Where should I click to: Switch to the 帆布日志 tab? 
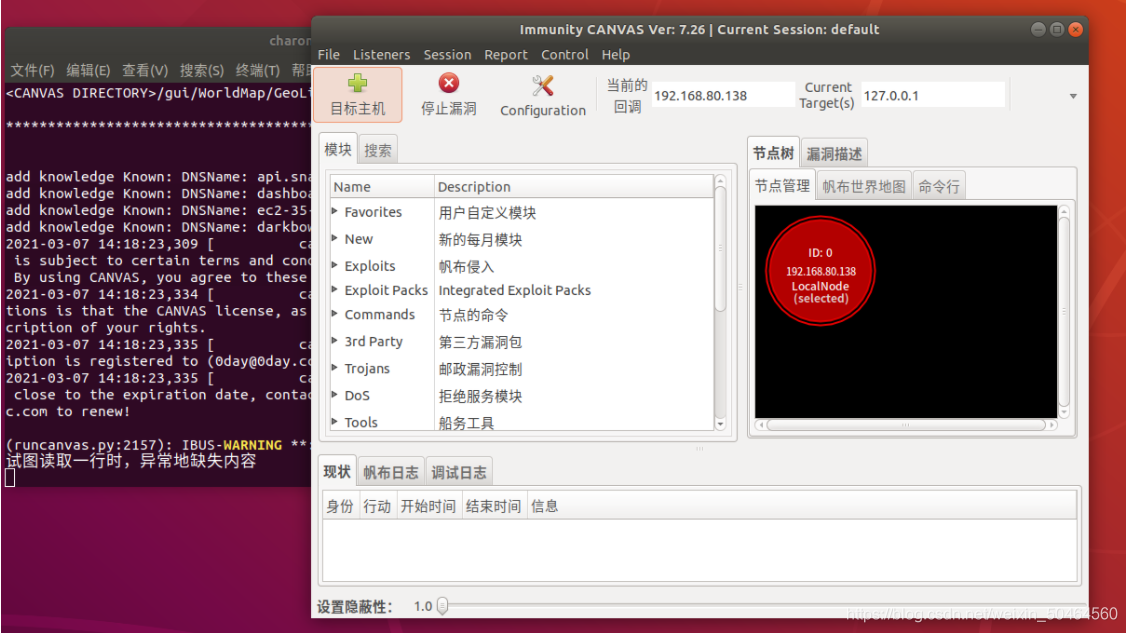pos(391,473)
